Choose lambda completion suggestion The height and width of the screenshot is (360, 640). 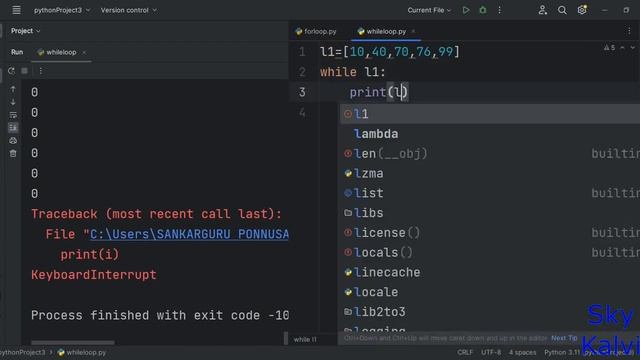point(490,134)
